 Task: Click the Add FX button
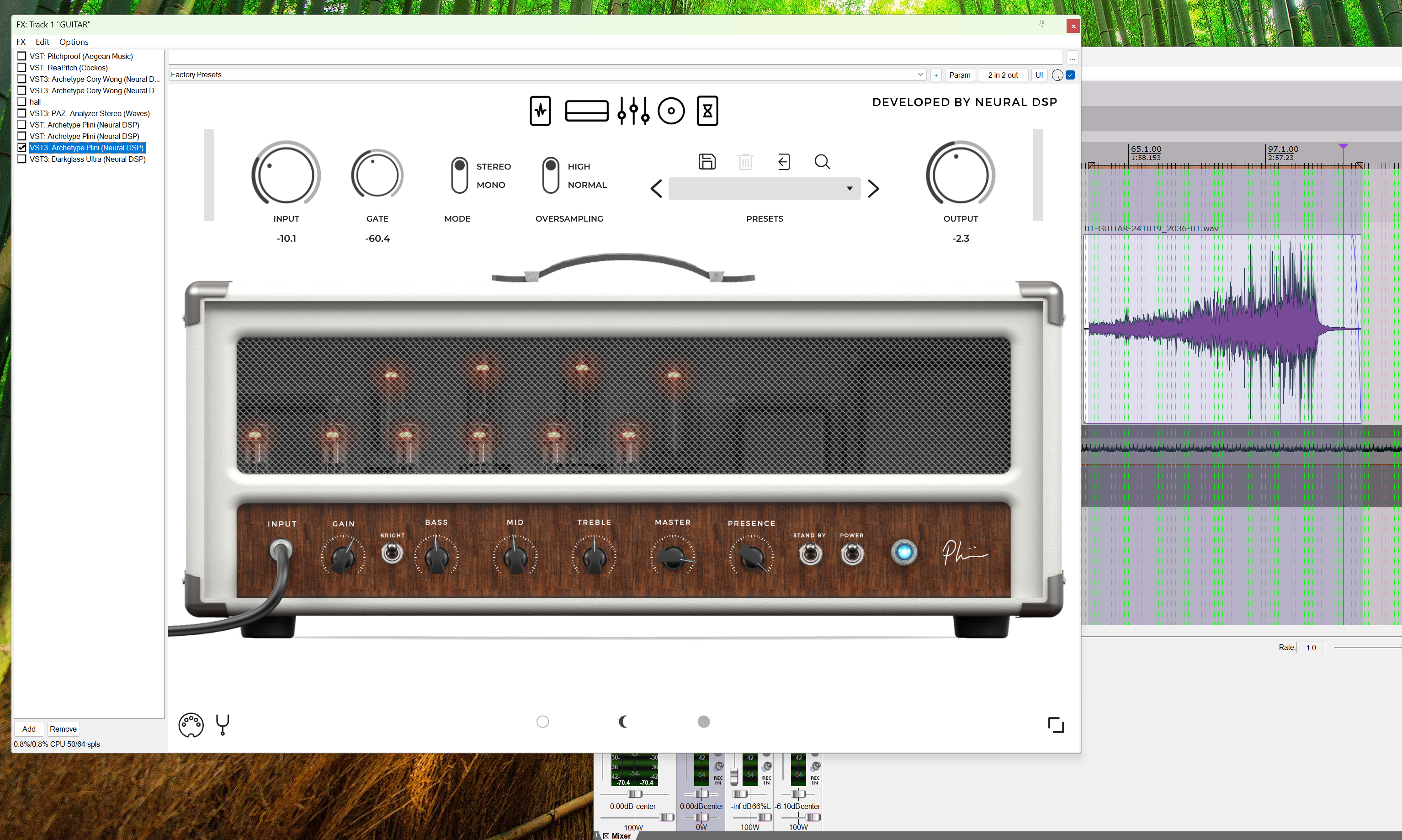[29, 729]
